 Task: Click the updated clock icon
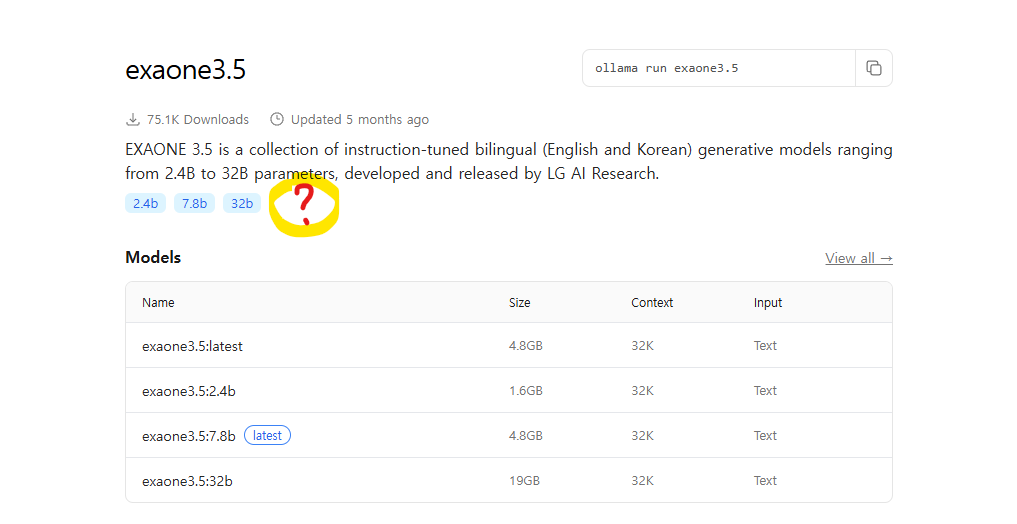(x=277, y=119)
